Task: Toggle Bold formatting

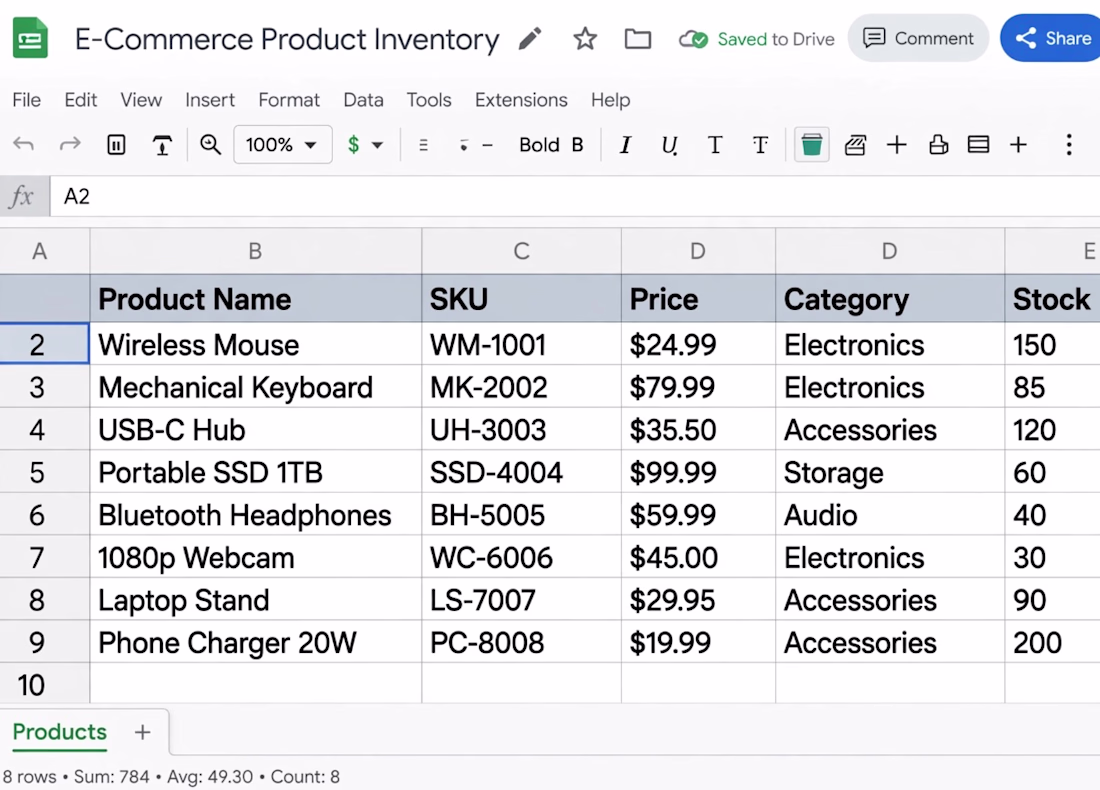Action: click(551, 145)
